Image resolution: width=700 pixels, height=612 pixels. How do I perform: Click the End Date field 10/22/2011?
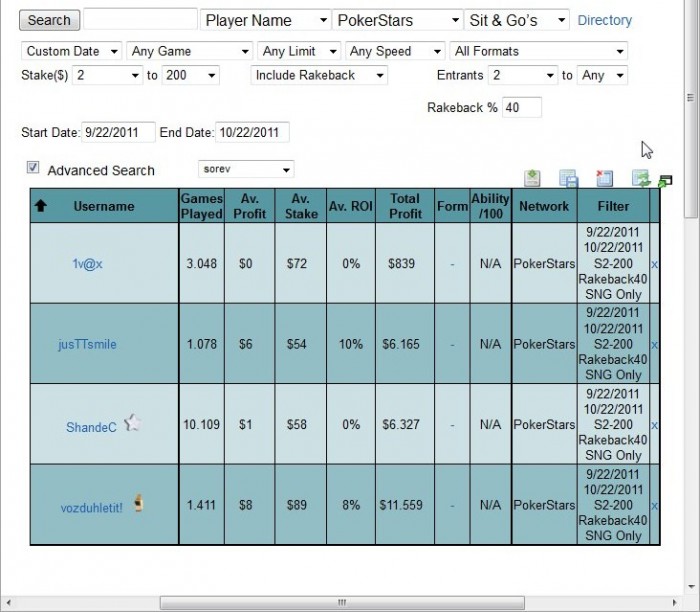[252, 132]
